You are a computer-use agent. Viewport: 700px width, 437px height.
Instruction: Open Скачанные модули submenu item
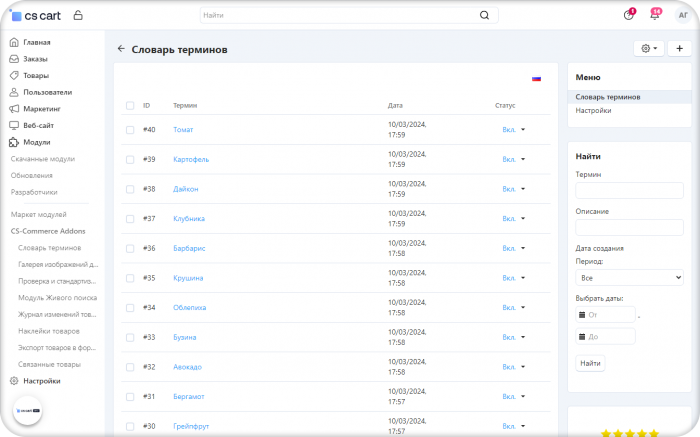[x=43, y=159]
